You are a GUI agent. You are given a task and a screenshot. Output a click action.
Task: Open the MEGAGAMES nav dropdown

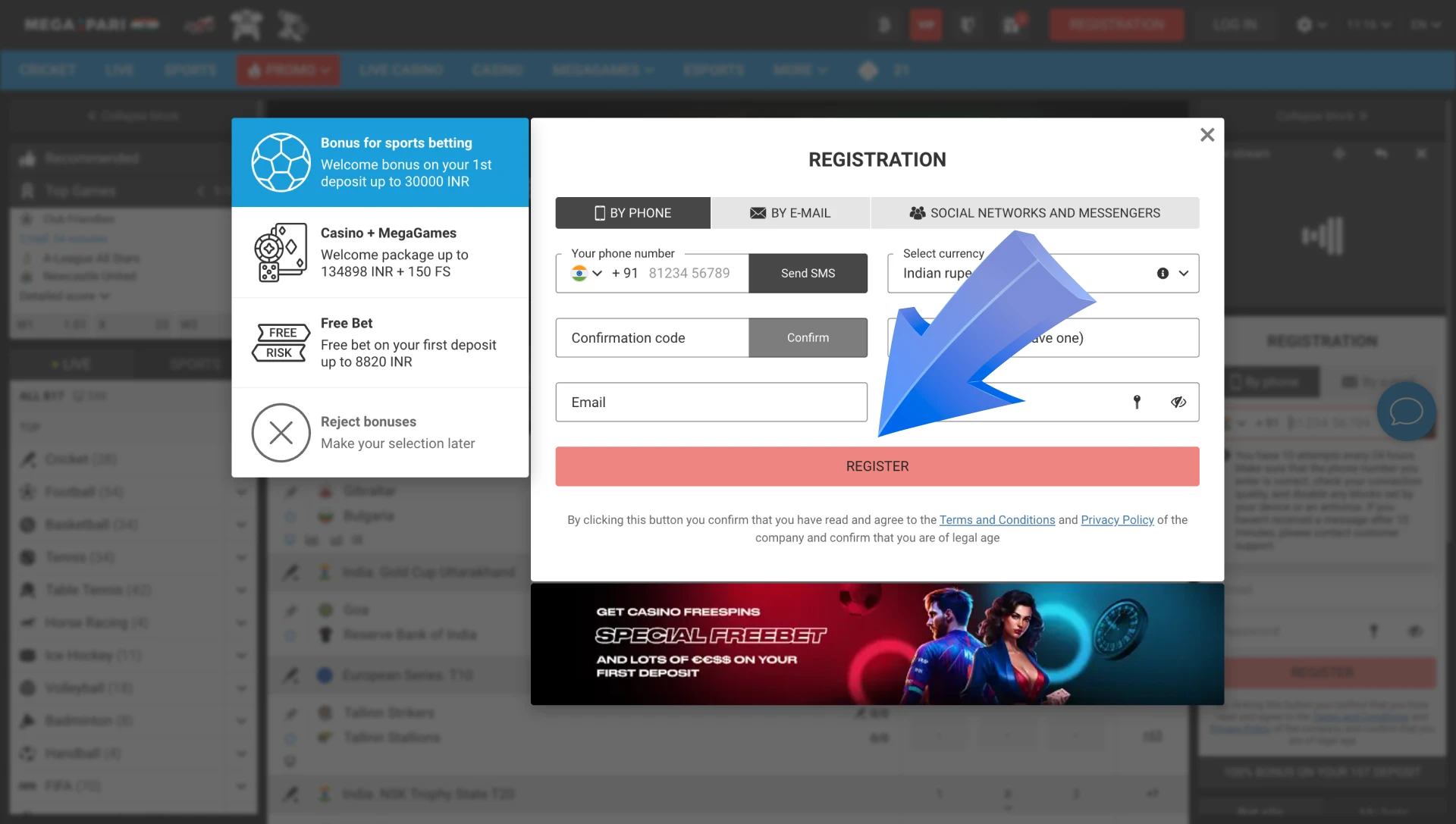pyautogui.click(x=603, y=70)
